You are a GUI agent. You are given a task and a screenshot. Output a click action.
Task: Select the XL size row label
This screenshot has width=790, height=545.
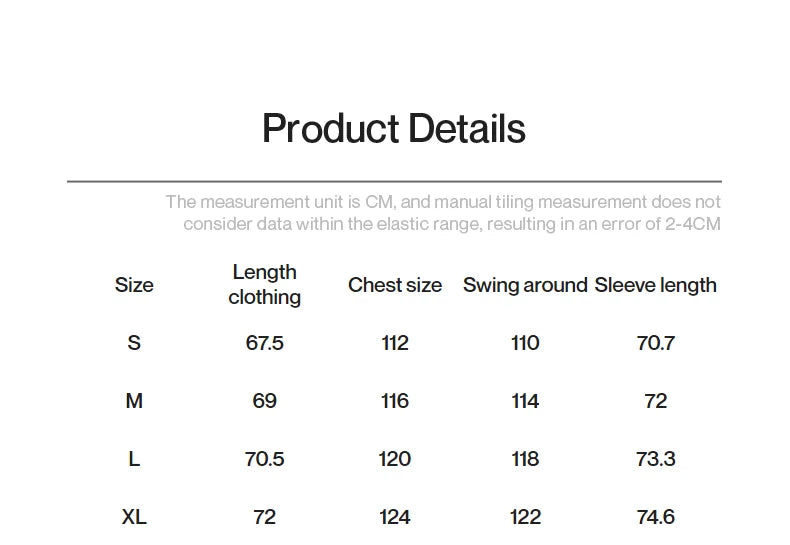click(x=134, y=517)
